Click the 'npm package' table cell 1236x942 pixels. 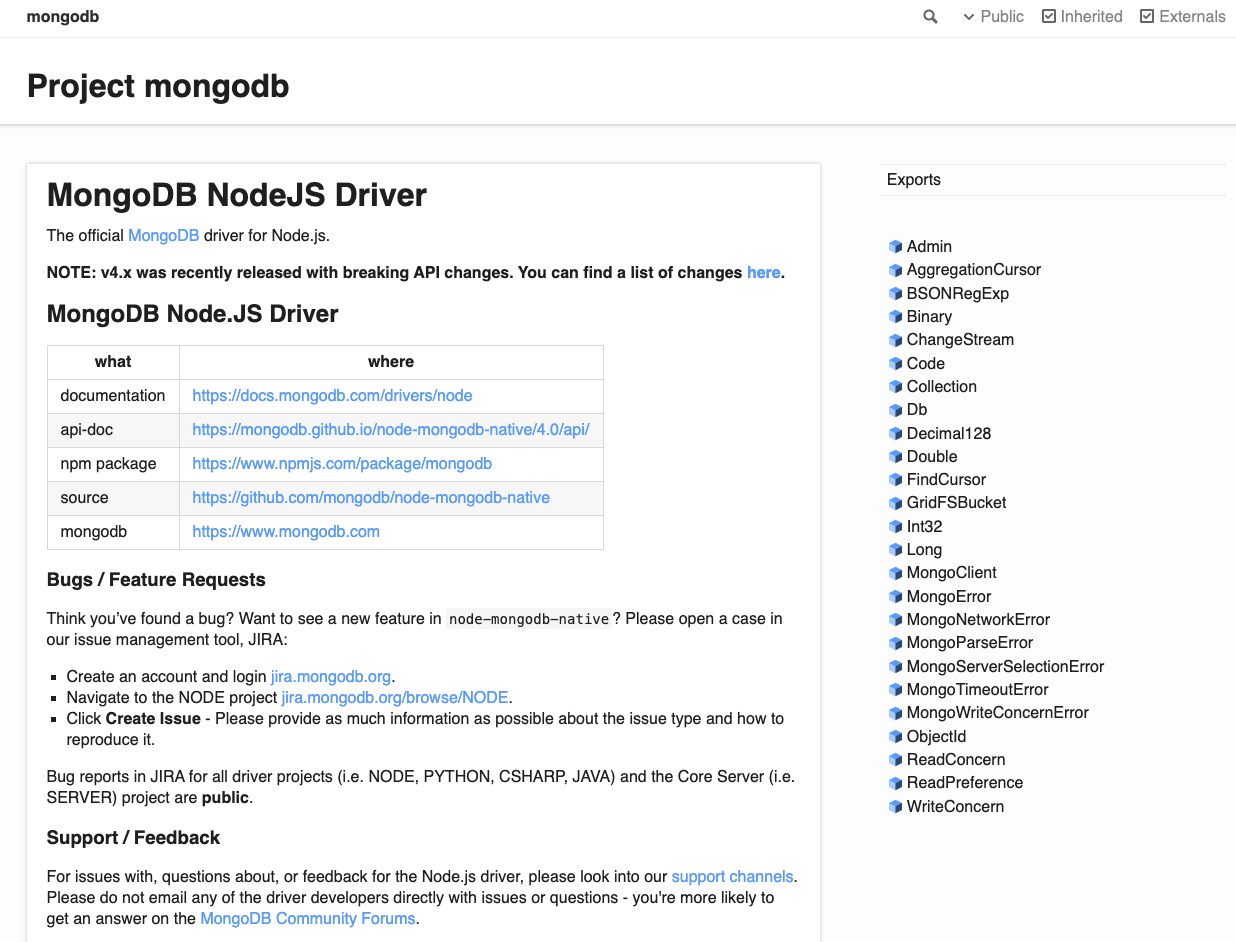click(x=113, y=463)
